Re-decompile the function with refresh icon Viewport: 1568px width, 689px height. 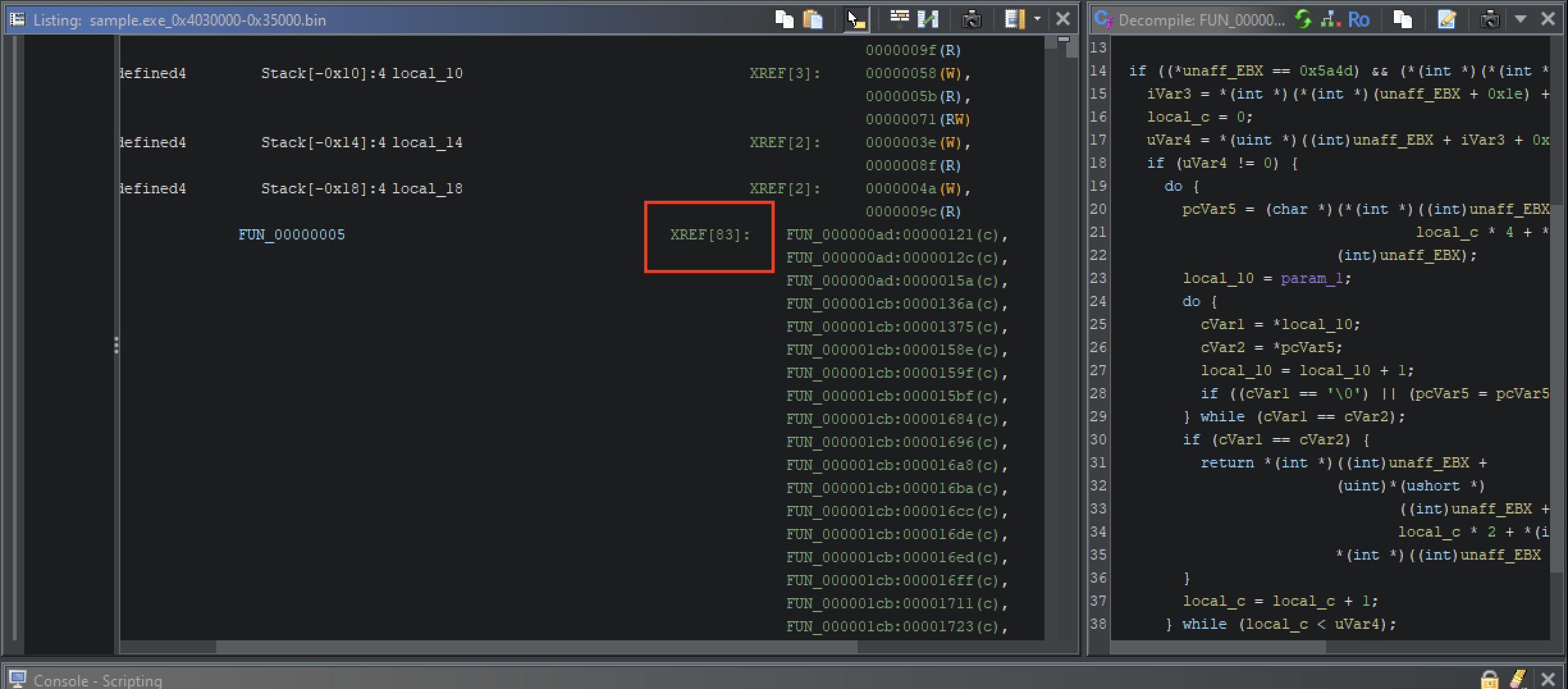[1303, 20]
